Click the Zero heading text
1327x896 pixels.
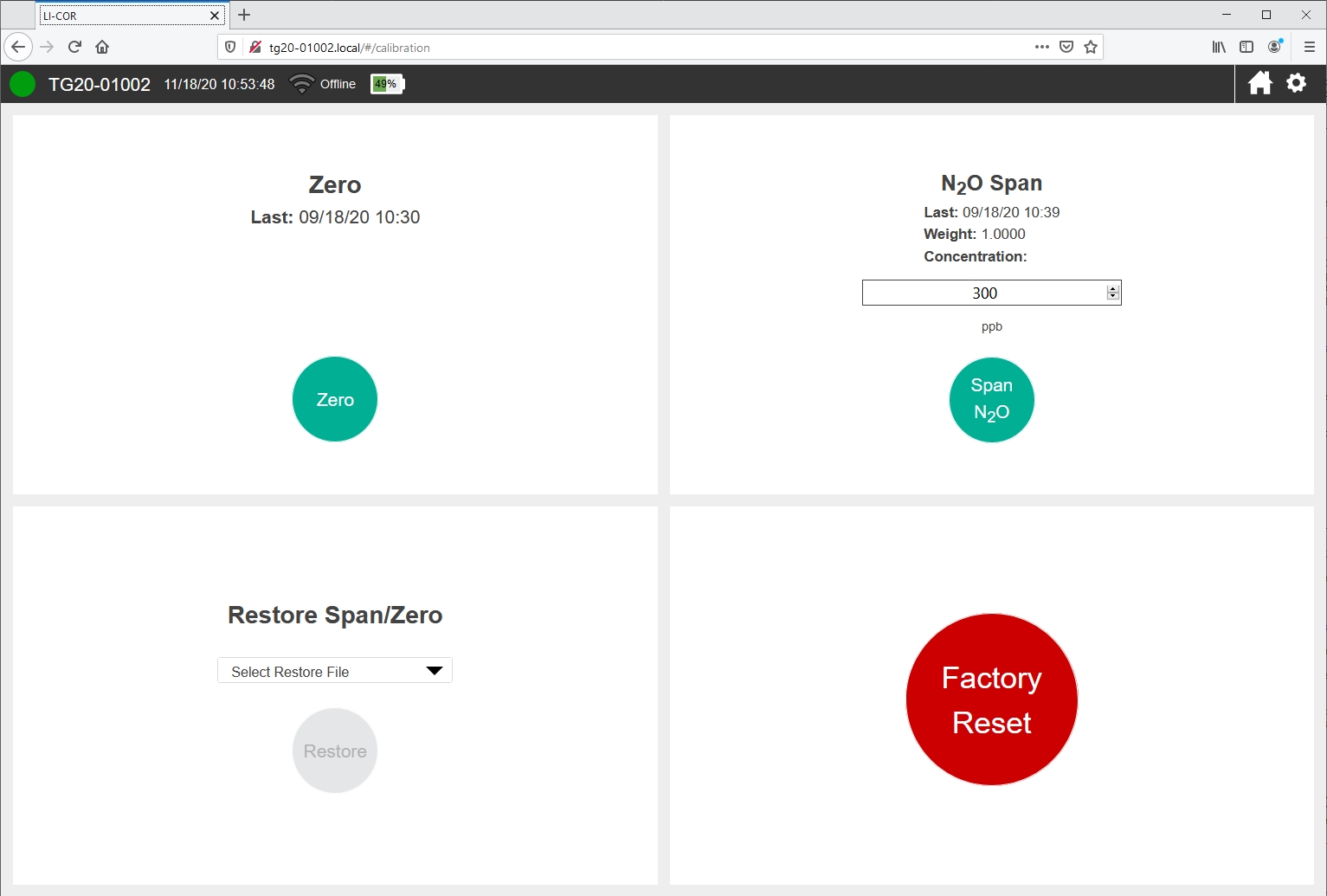335,184
